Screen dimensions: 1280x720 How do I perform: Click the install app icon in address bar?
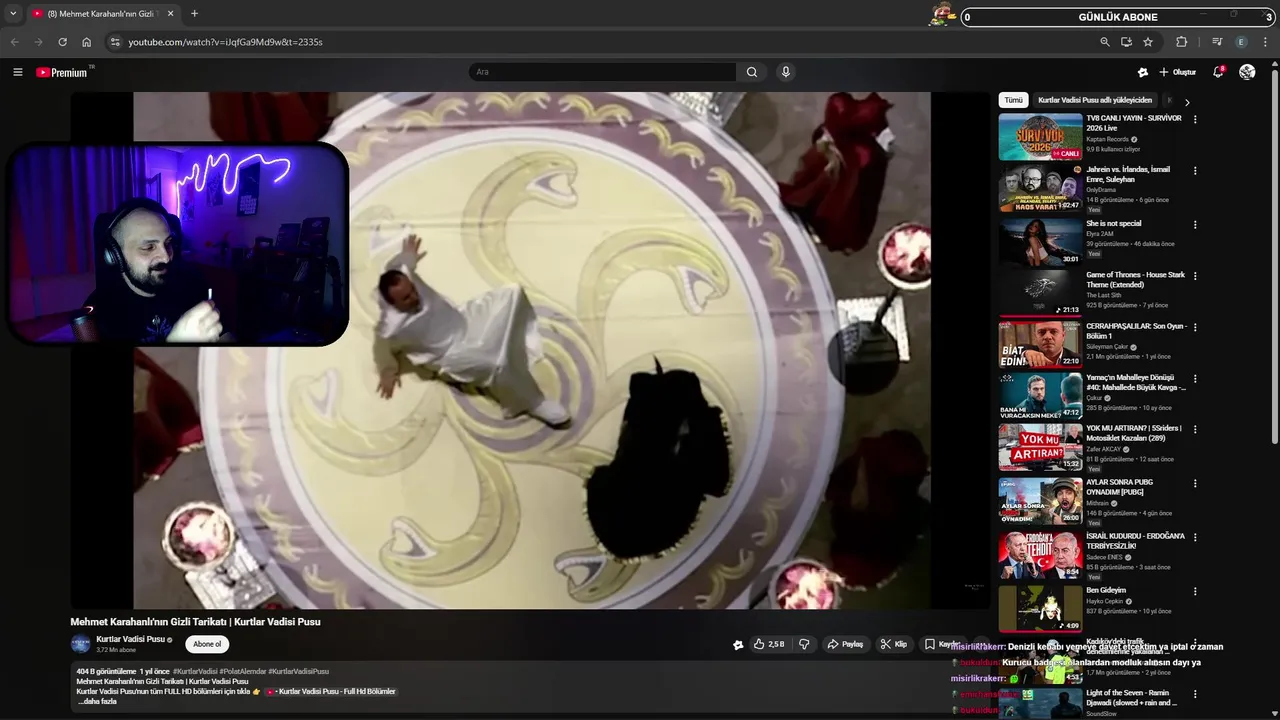tap(1126, 42)
